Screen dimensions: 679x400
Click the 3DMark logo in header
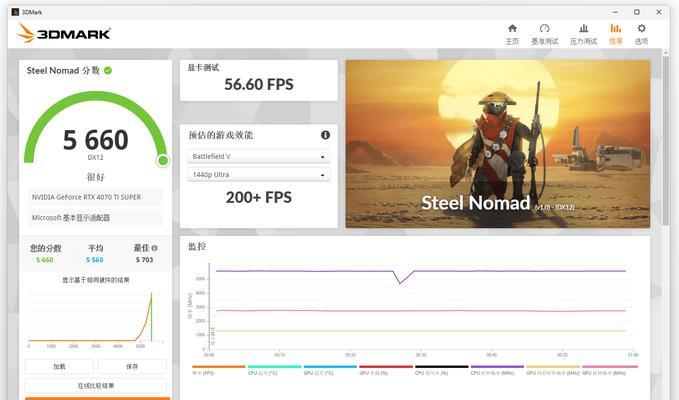point(64,33)
